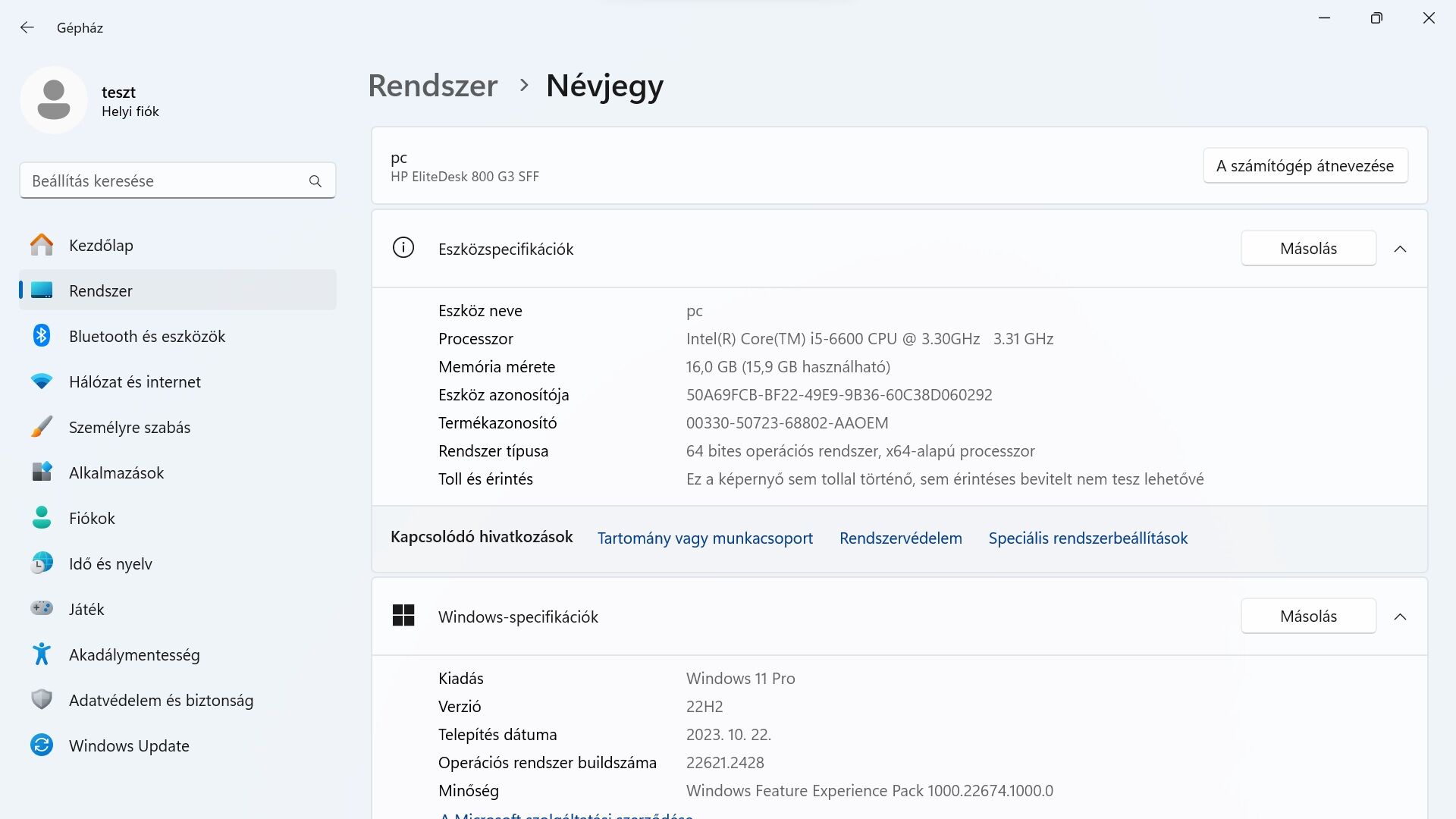The height and width of the screenshot is (819, 1456).
Task: Click the search magnifier icon
Action: click(315, 181)
